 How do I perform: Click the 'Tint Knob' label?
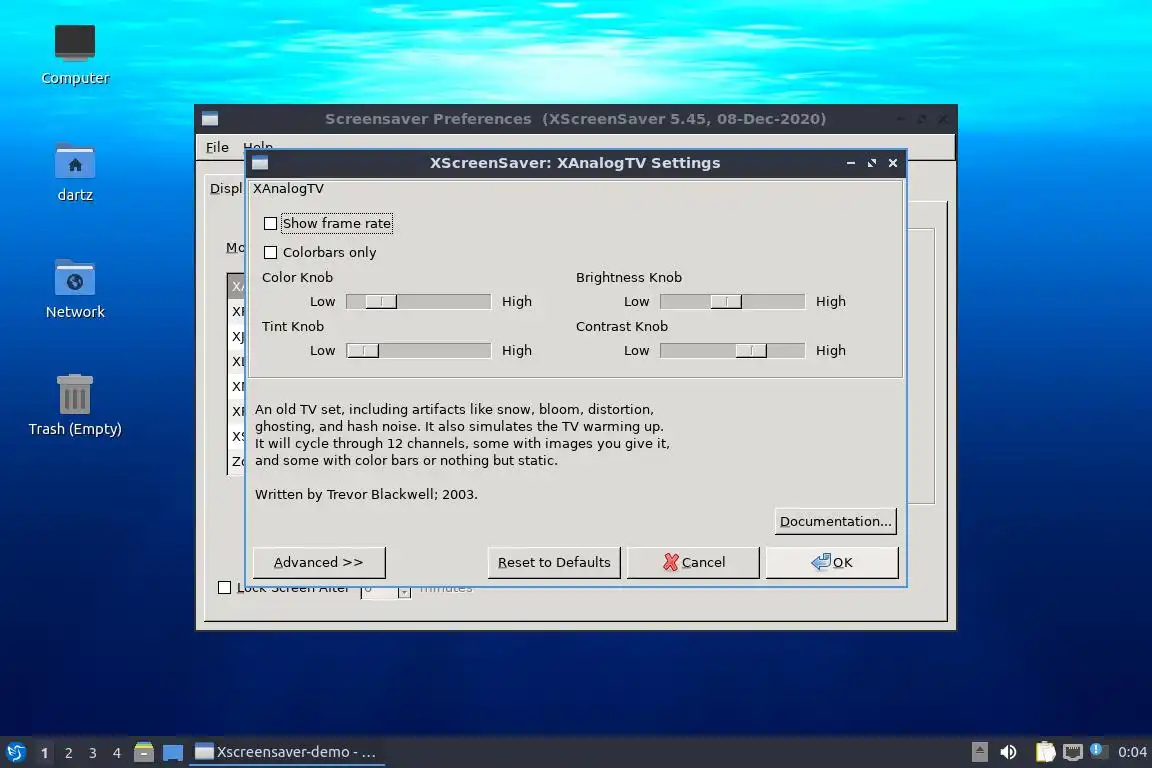tap(292, 326)
